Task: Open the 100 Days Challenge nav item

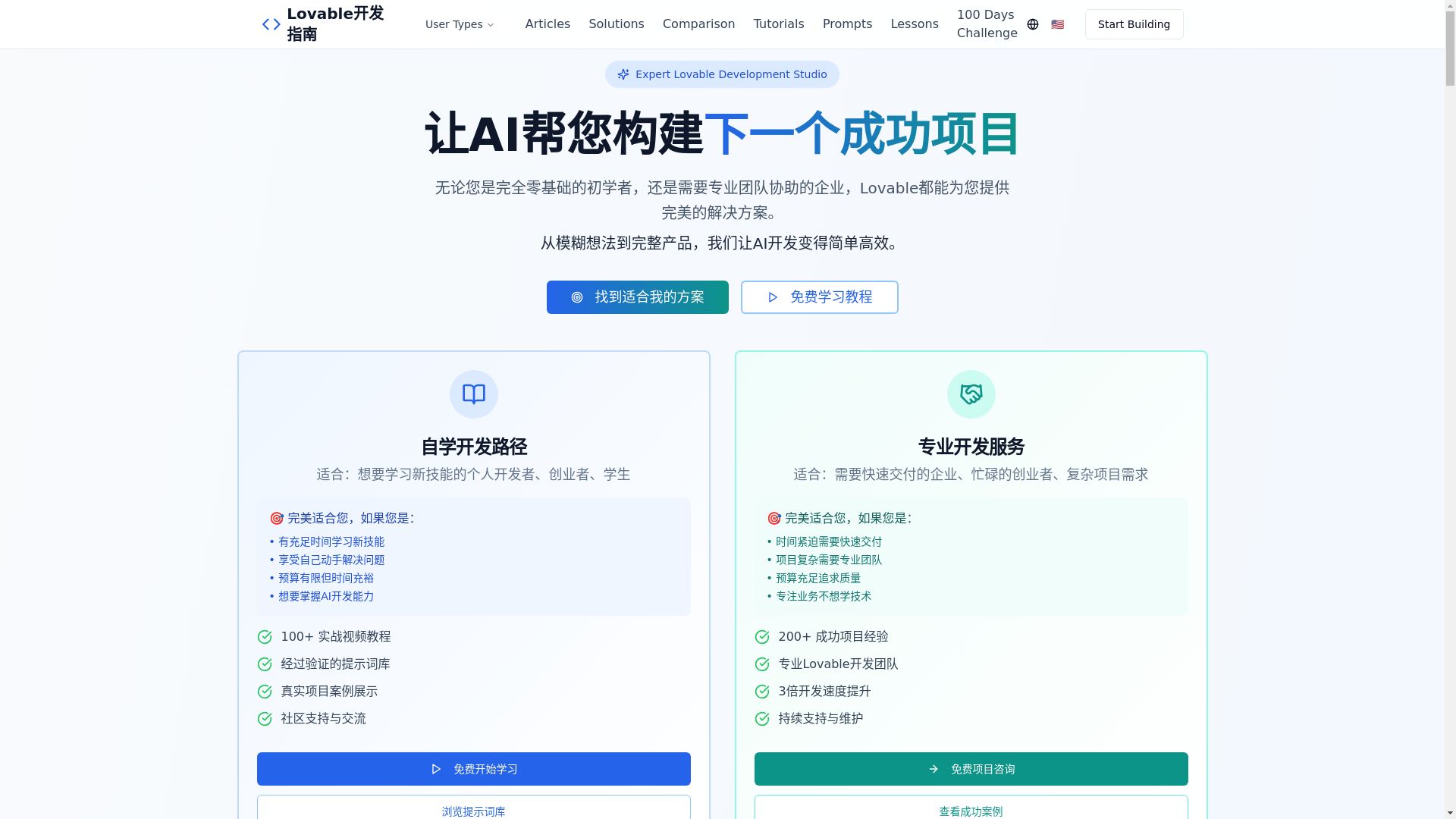Action: click(987, 24)
